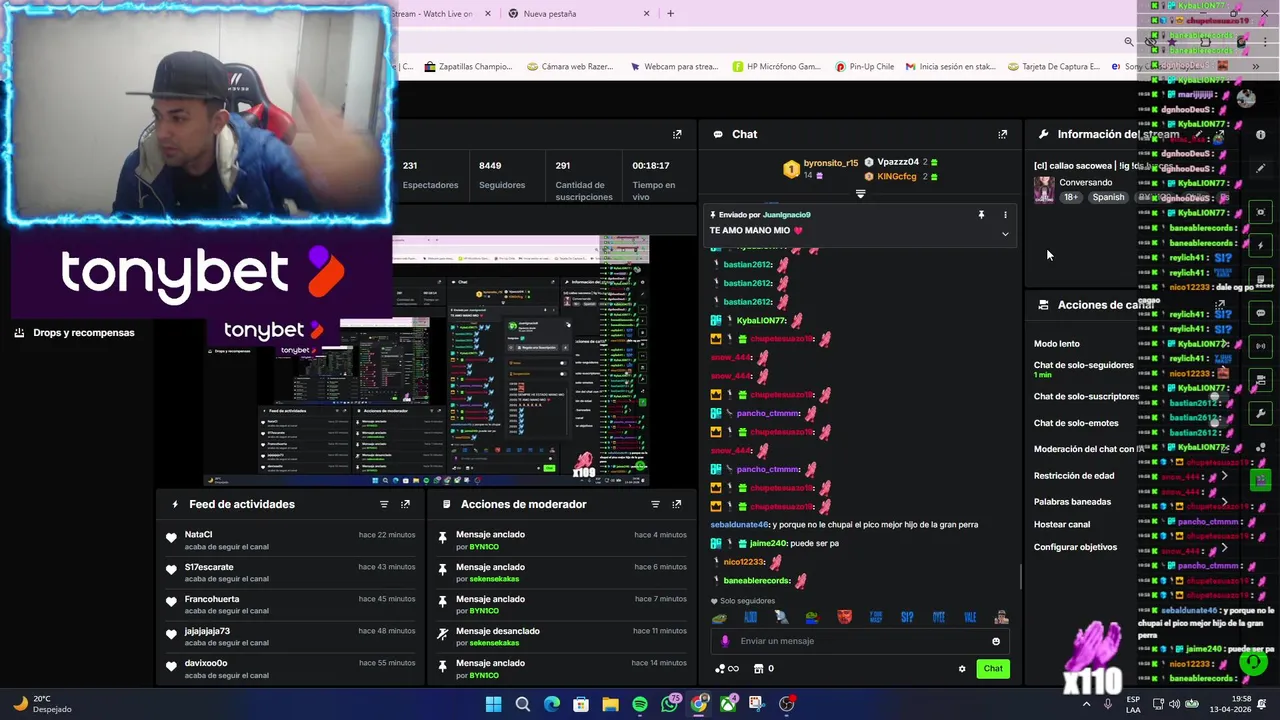This screenshot has width=1280, height=720.
Task: Select Mensaje desanclado by sekensekakas
Action: pos(560,636)
